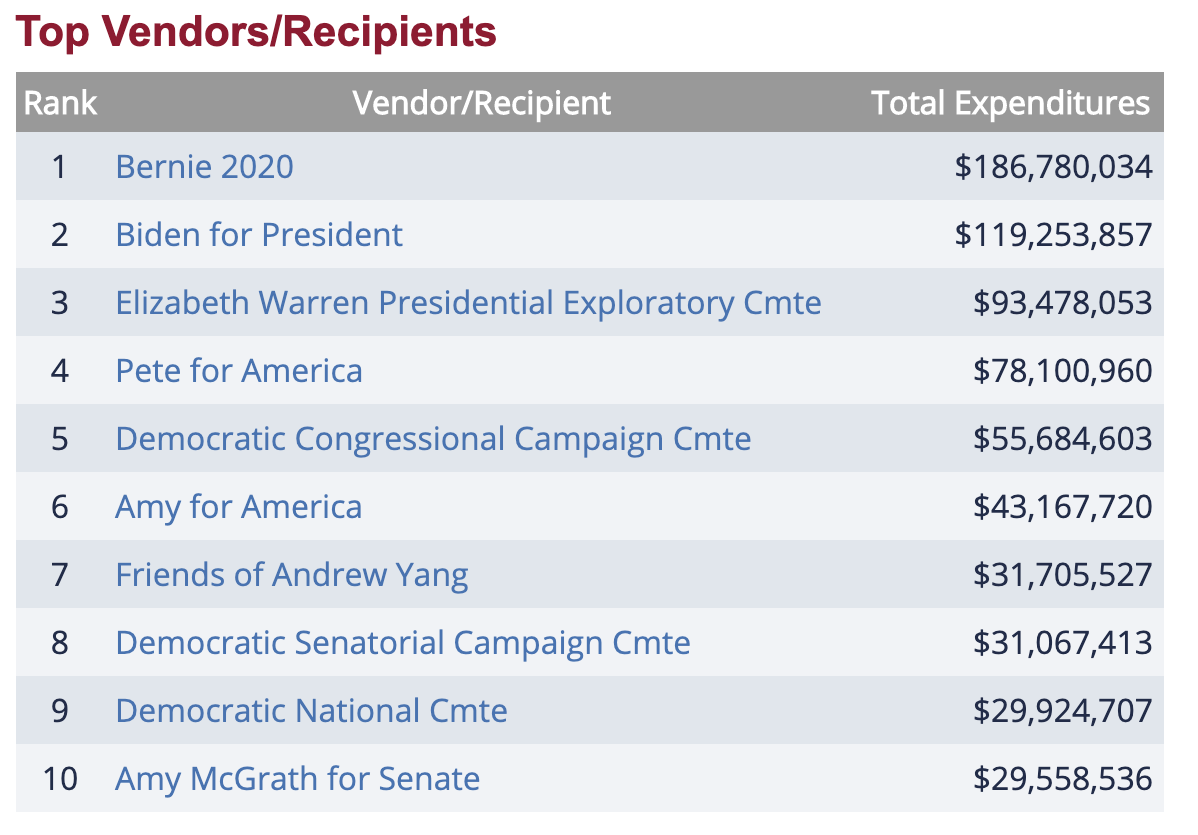Click the Top Vendors/Recipients heading
1198x835 pixels.
pyautogui.click(x=256, y=32)
